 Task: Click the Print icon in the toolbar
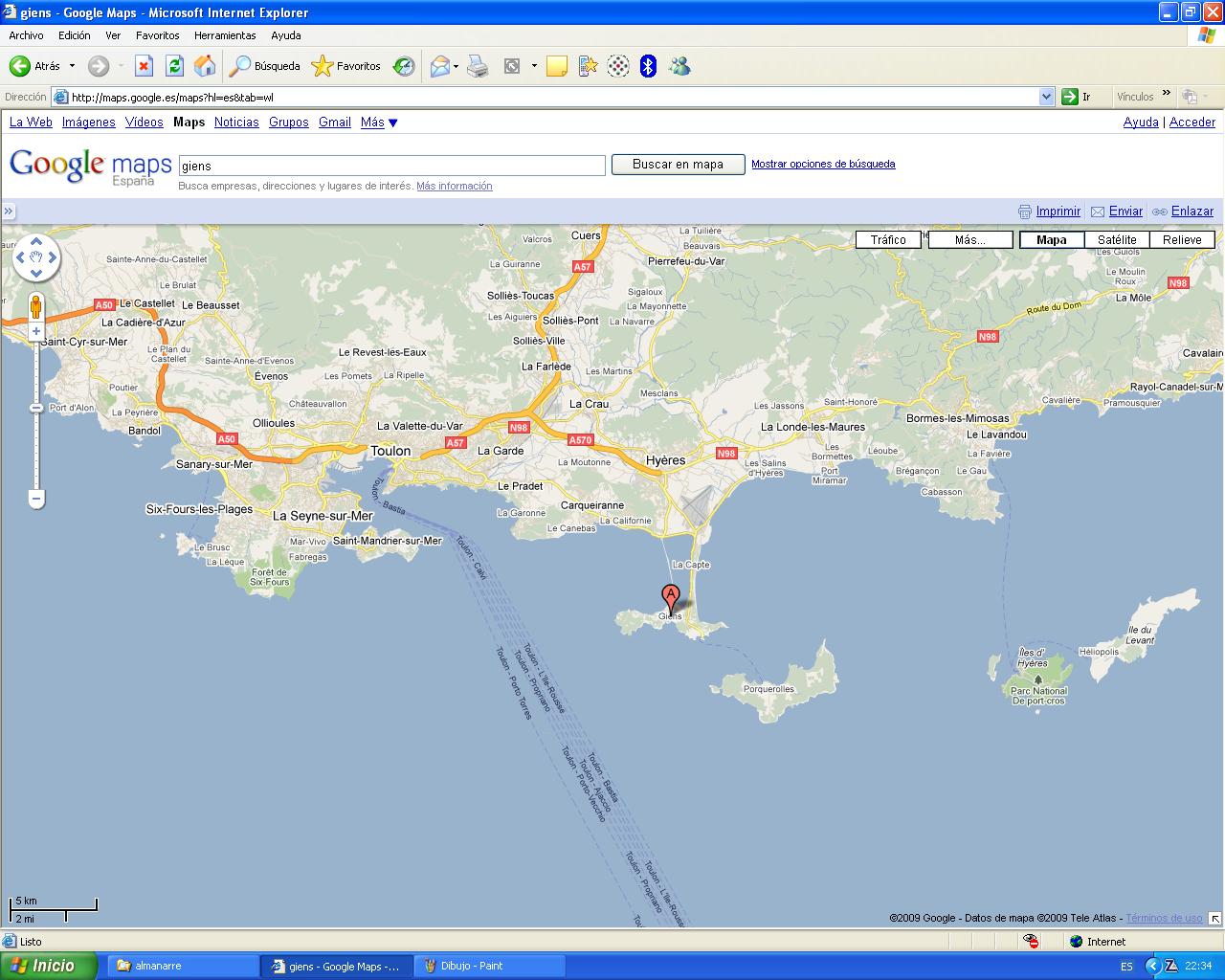(478, 66)
